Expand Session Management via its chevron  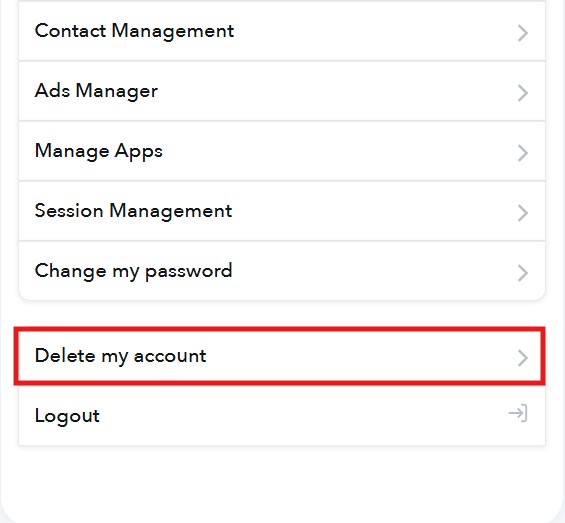point(522,213)
